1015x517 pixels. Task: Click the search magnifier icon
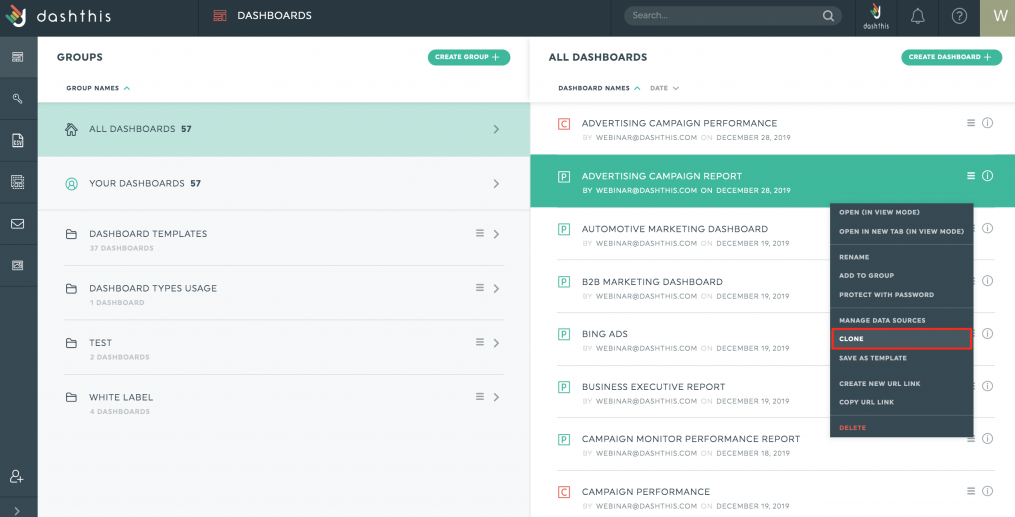click(828, 16)
